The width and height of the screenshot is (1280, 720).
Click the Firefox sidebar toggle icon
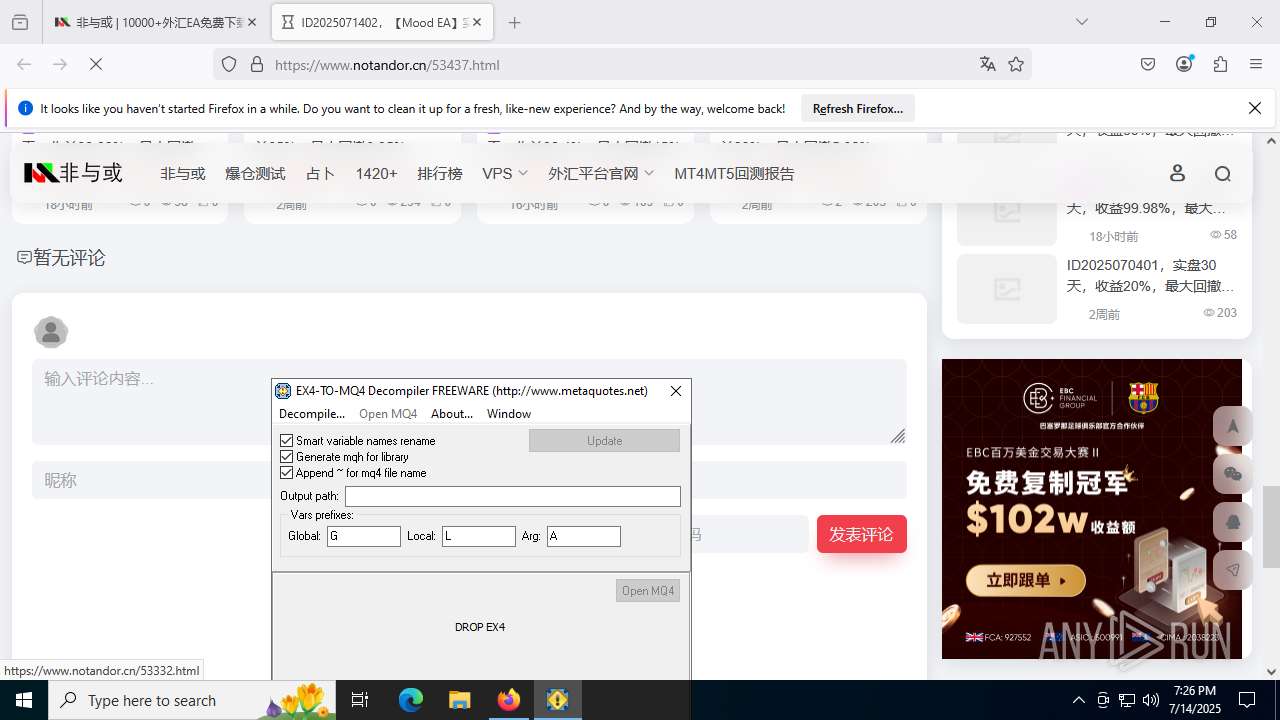(x=20, y=22)
